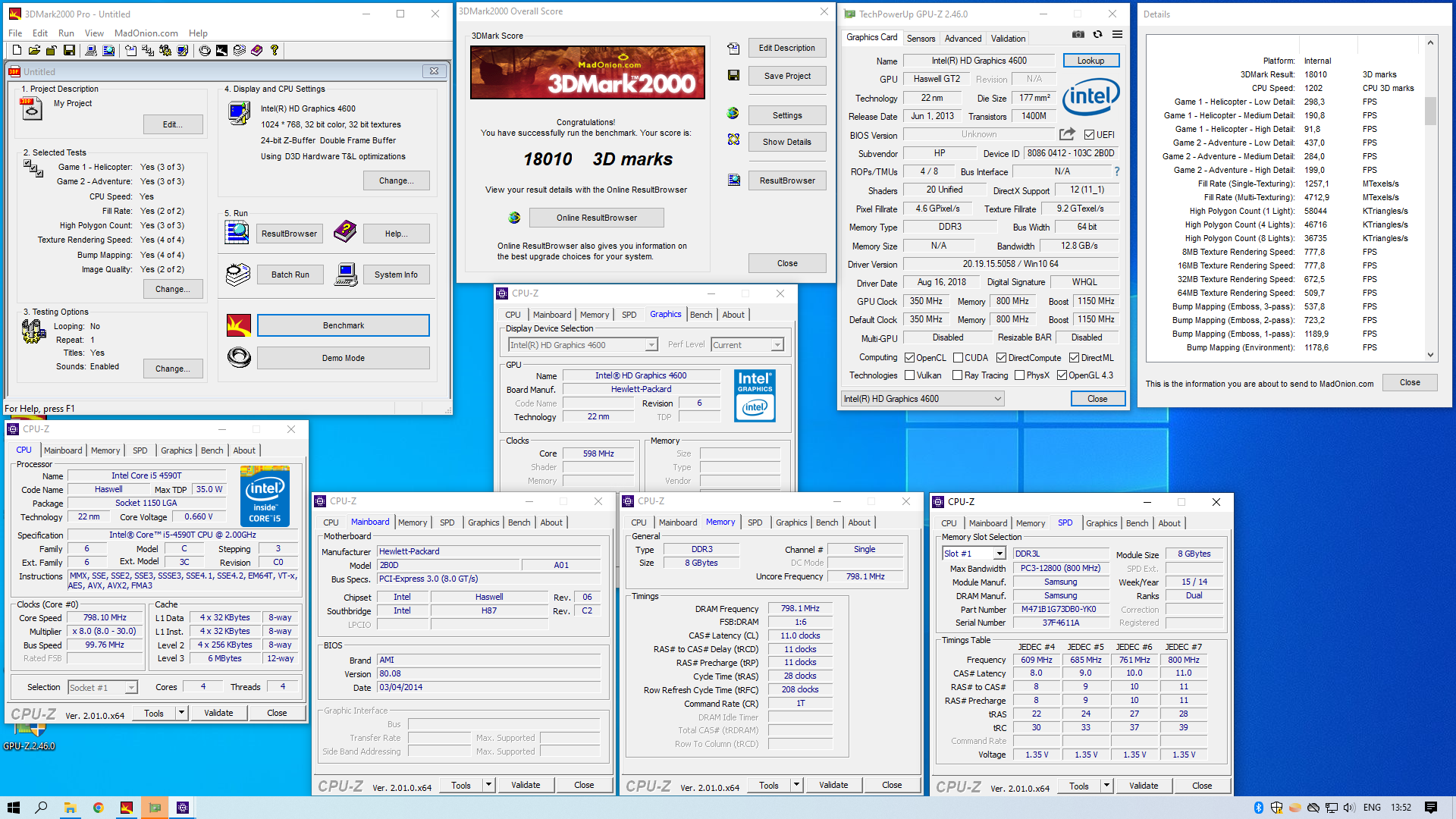Screen dimensions: 1456x819
Task: Open the GPU-Z hamburger menu icon
Action: tap(1117, 34)
